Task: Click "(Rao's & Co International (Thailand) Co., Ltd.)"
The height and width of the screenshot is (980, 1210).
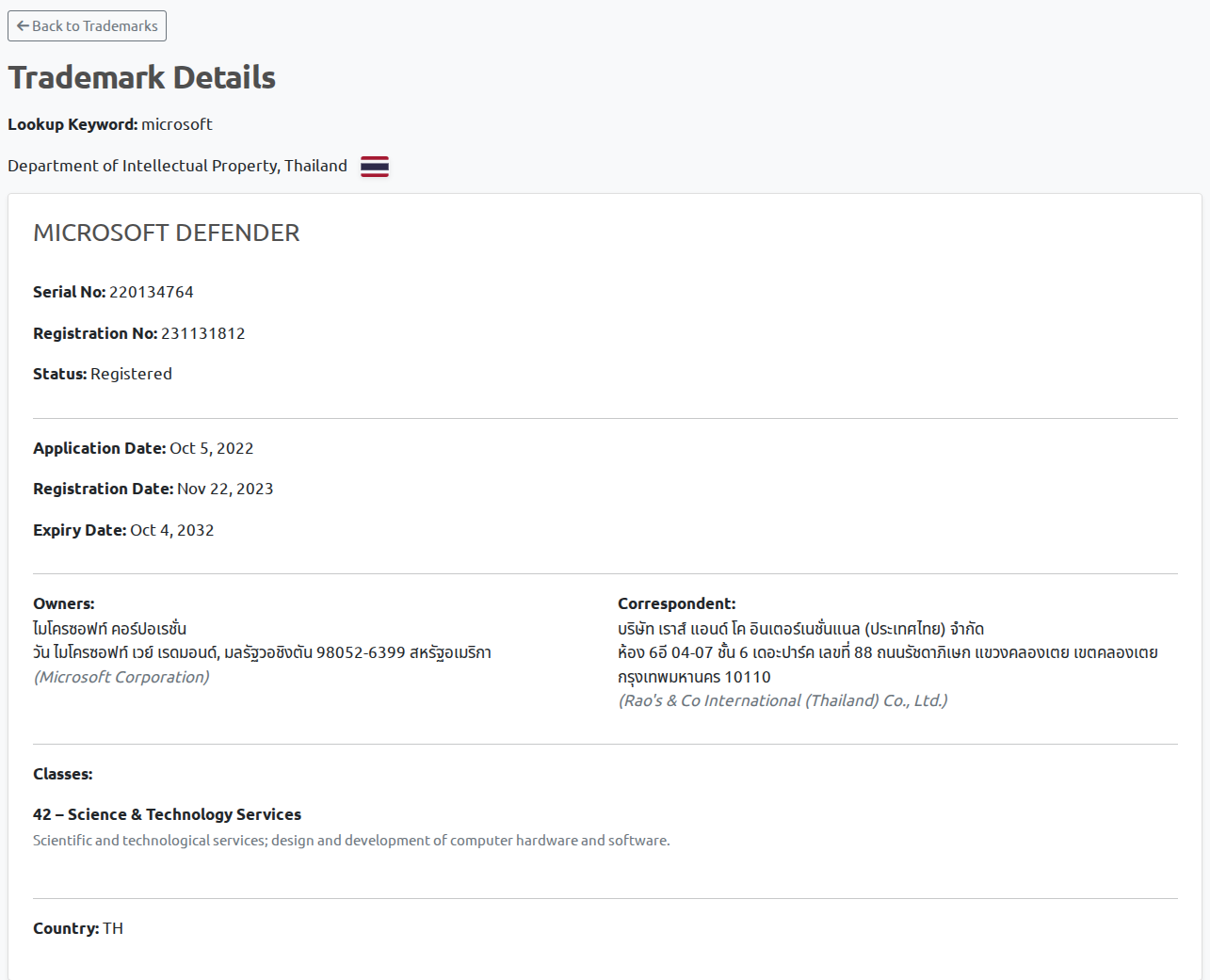Action: 783,700
